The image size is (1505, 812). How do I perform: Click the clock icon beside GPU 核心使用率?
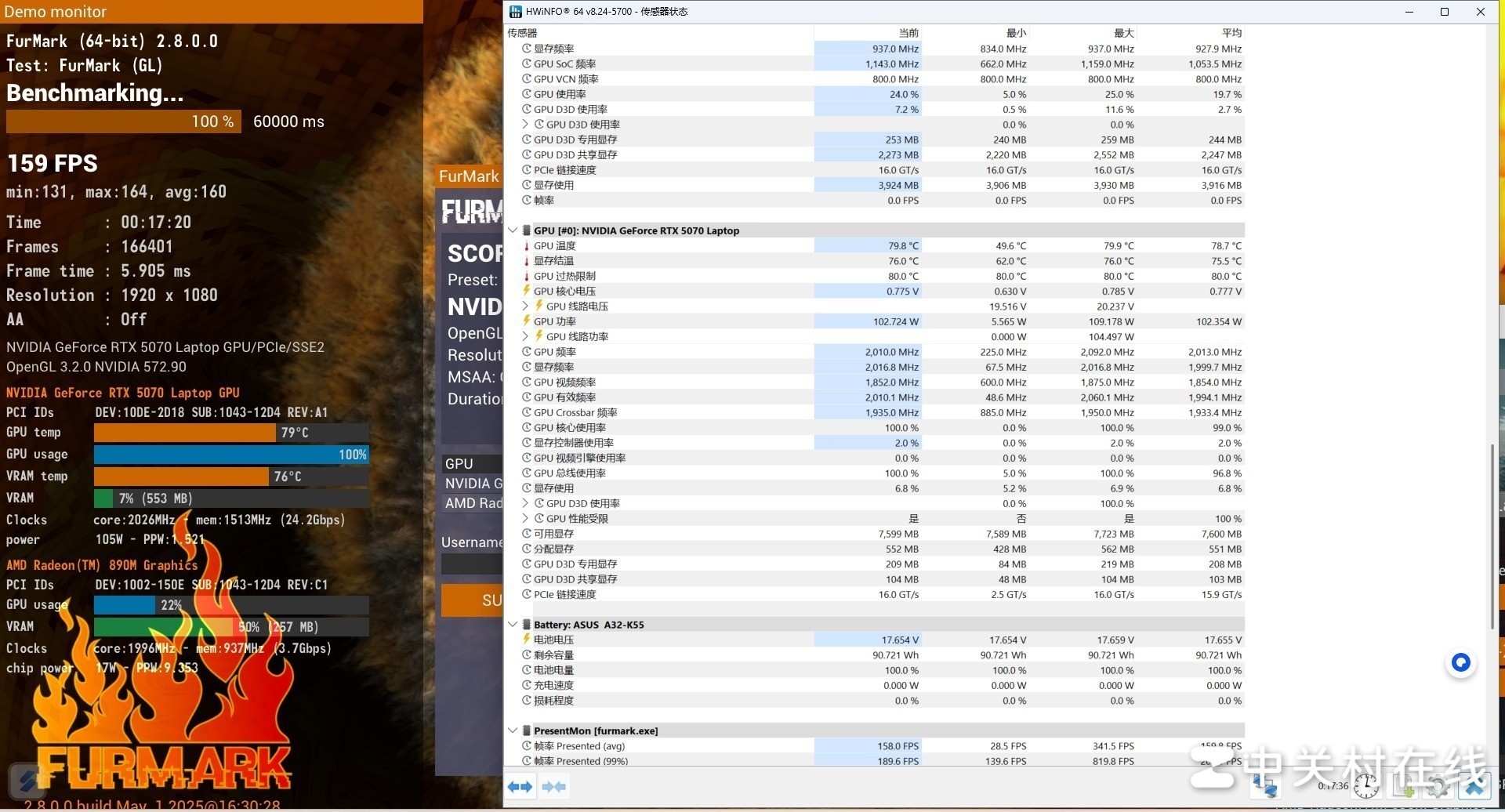click(527, 428)
